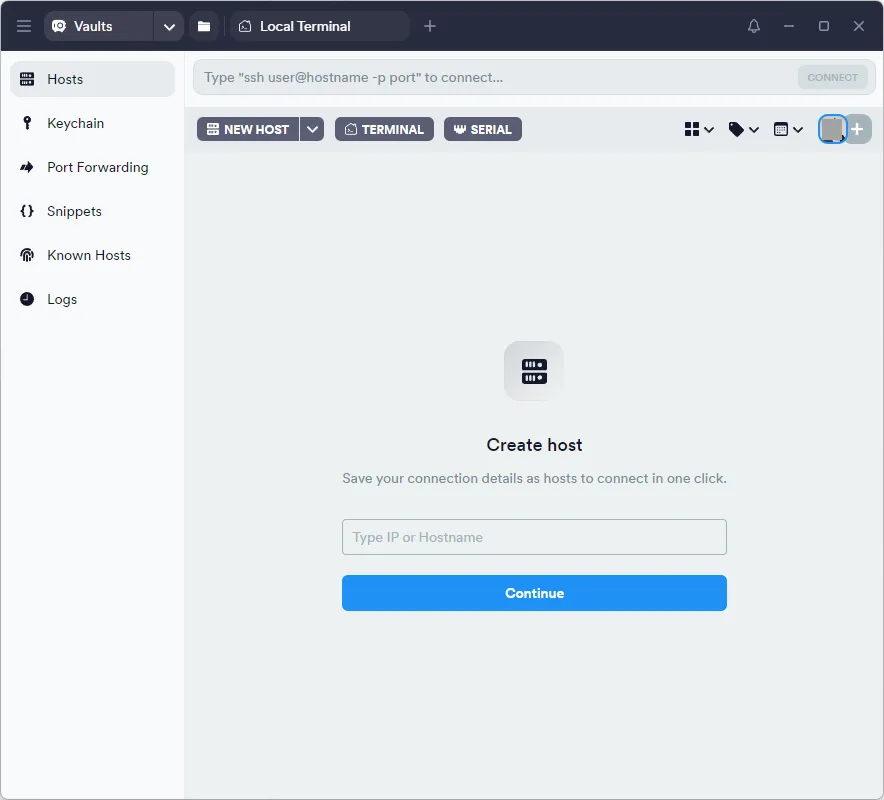Open the sort order dropdown
This screenshot has height=800, width=884.
tap(788, 130)
